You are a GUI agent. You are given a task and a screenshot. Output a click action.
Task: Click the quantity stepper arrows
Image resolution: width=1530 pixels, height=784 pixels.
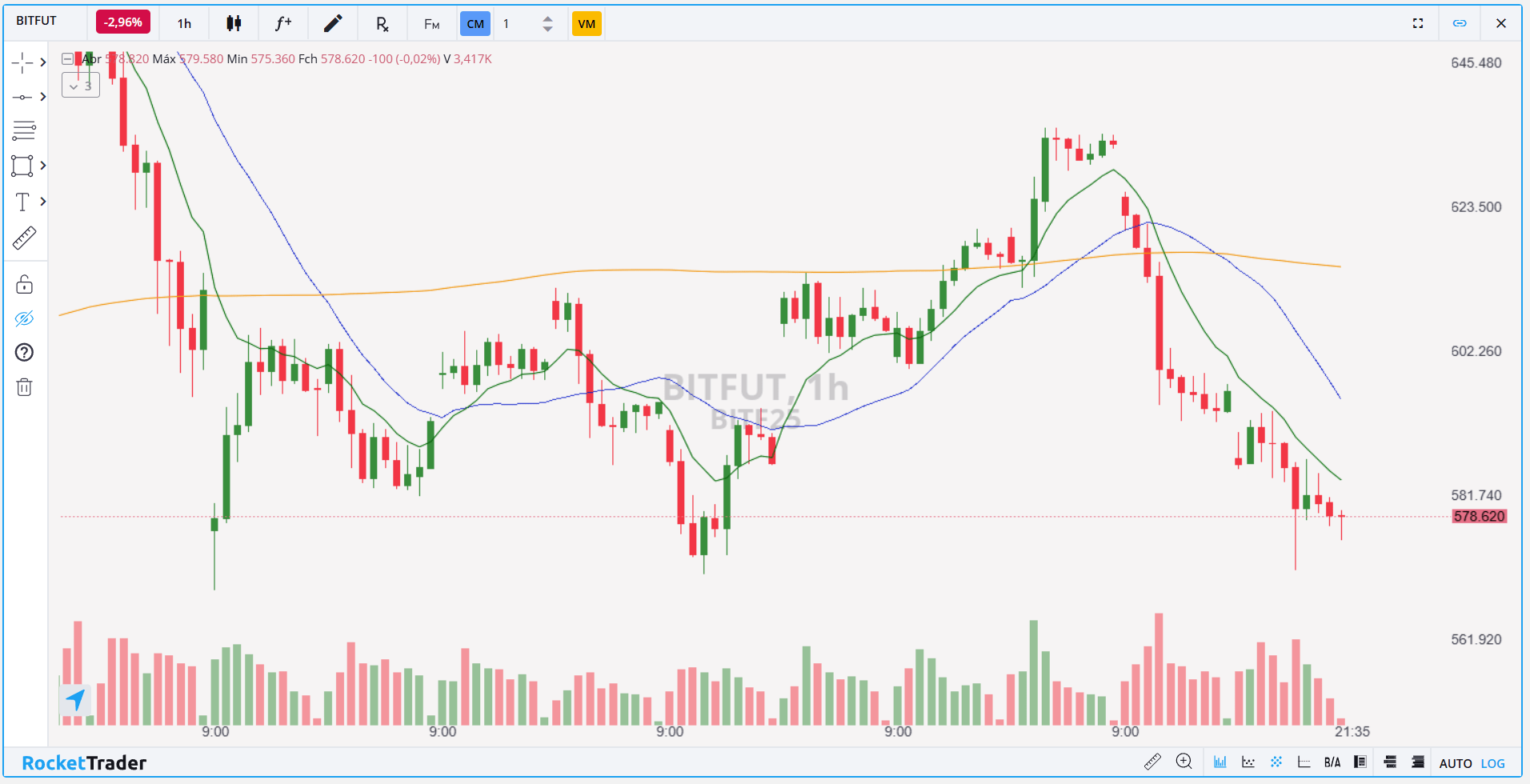point(547,23)
